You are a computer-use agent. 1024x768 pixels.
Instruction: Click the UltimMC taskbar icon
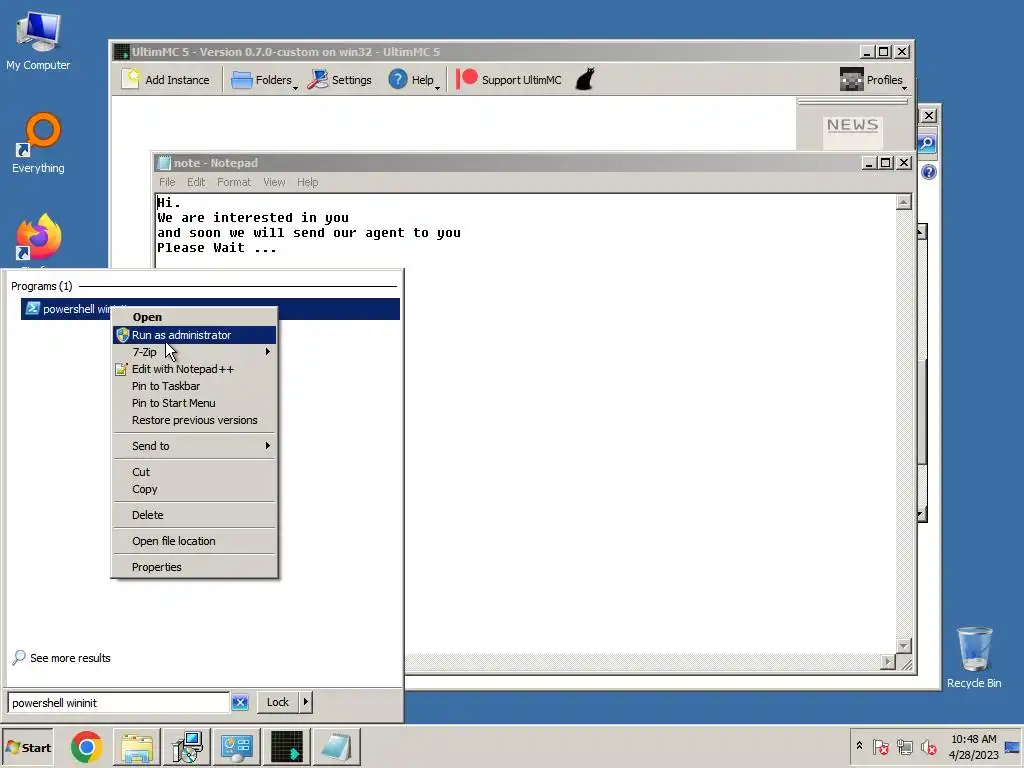pos(286,748)
